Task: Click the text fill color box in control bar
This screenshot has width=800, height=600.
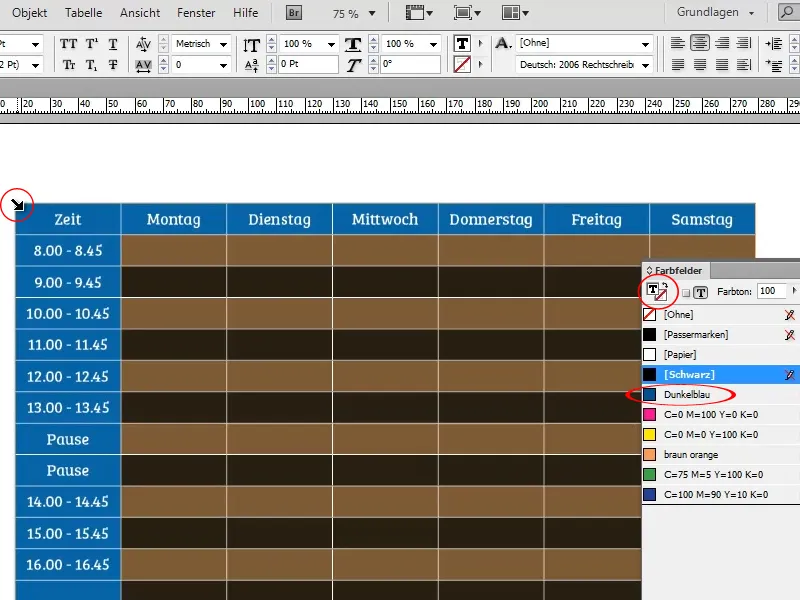Action: click(462, 44)
